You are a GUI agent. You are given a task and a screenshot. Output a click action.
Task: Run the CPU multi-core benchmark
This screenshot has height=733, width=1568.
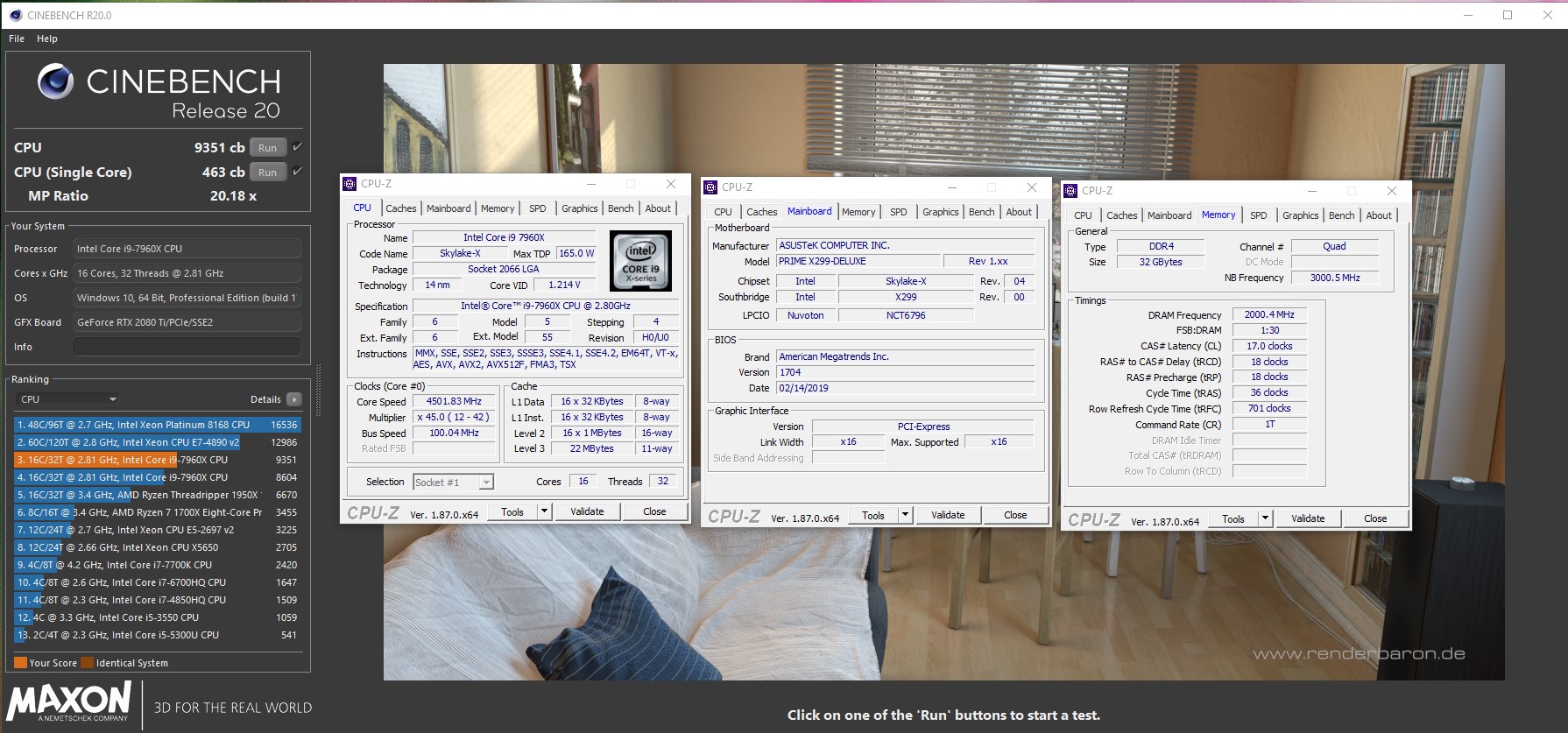click(268, 148)
